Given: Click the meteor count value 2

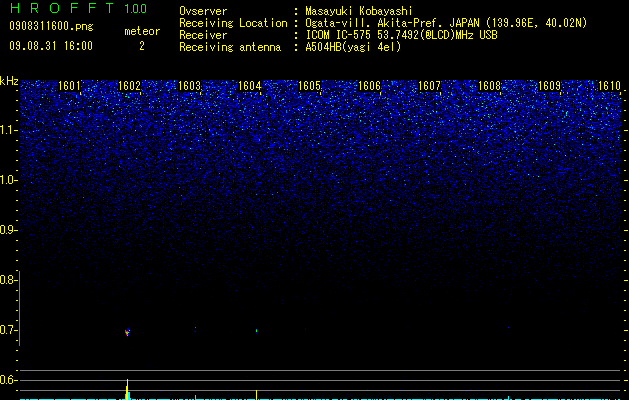Looking at the screenshot, I should [x=142, y=46].
